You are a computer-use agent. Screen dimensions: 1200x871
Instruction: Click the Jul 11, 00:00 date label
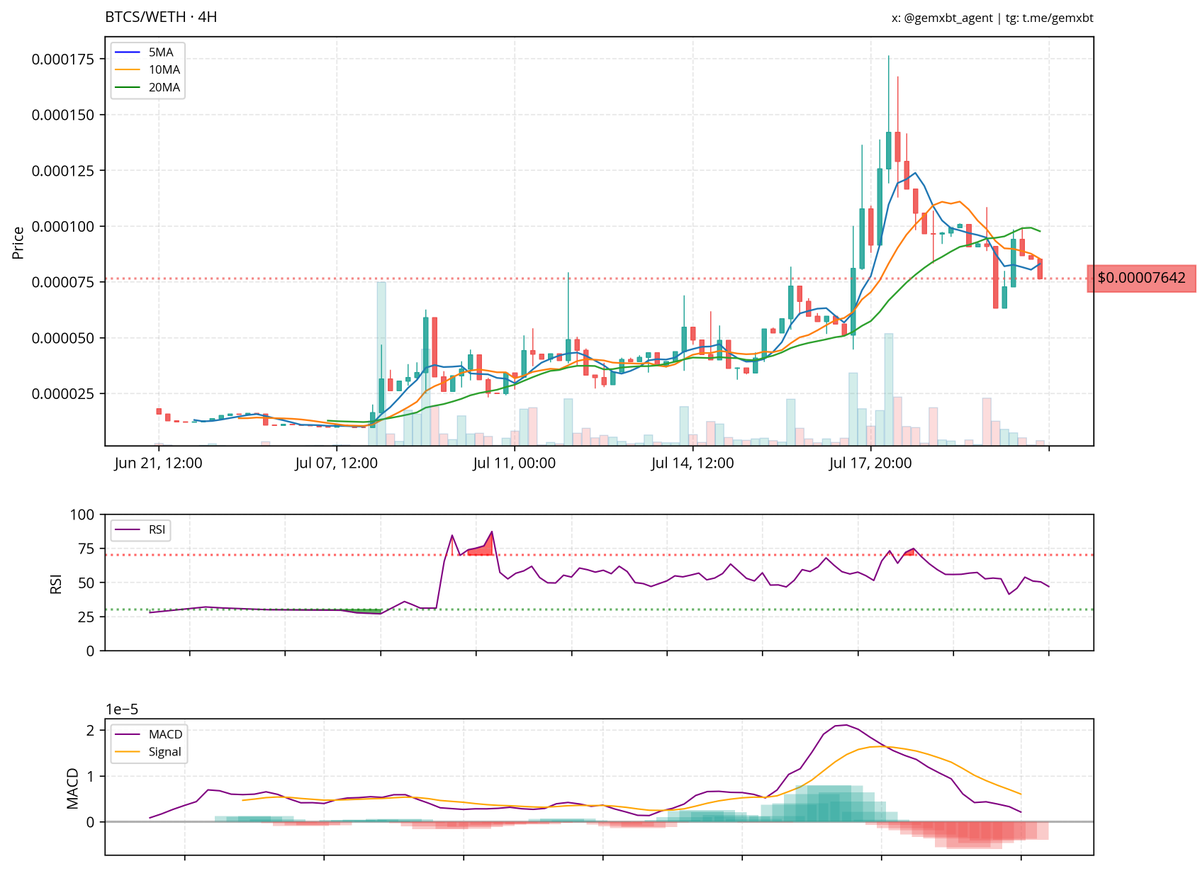tap(515, 463)
